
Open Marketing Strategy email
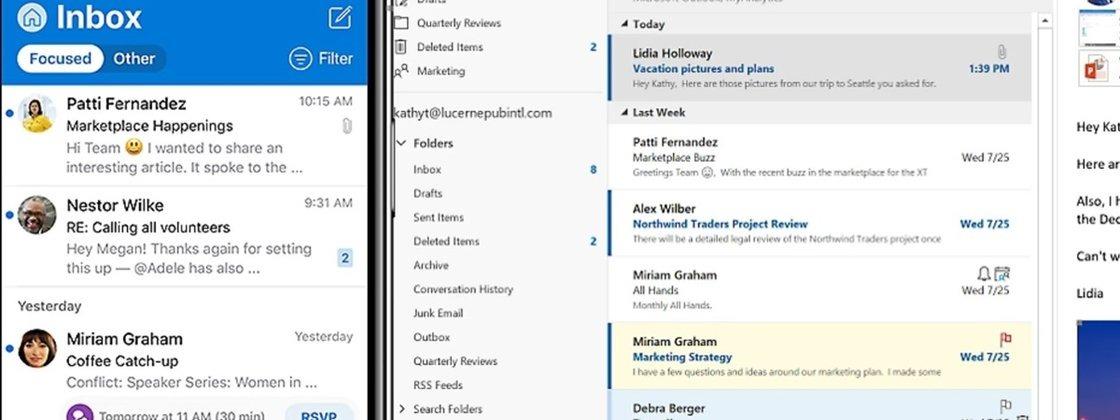[x=819, y=356]
